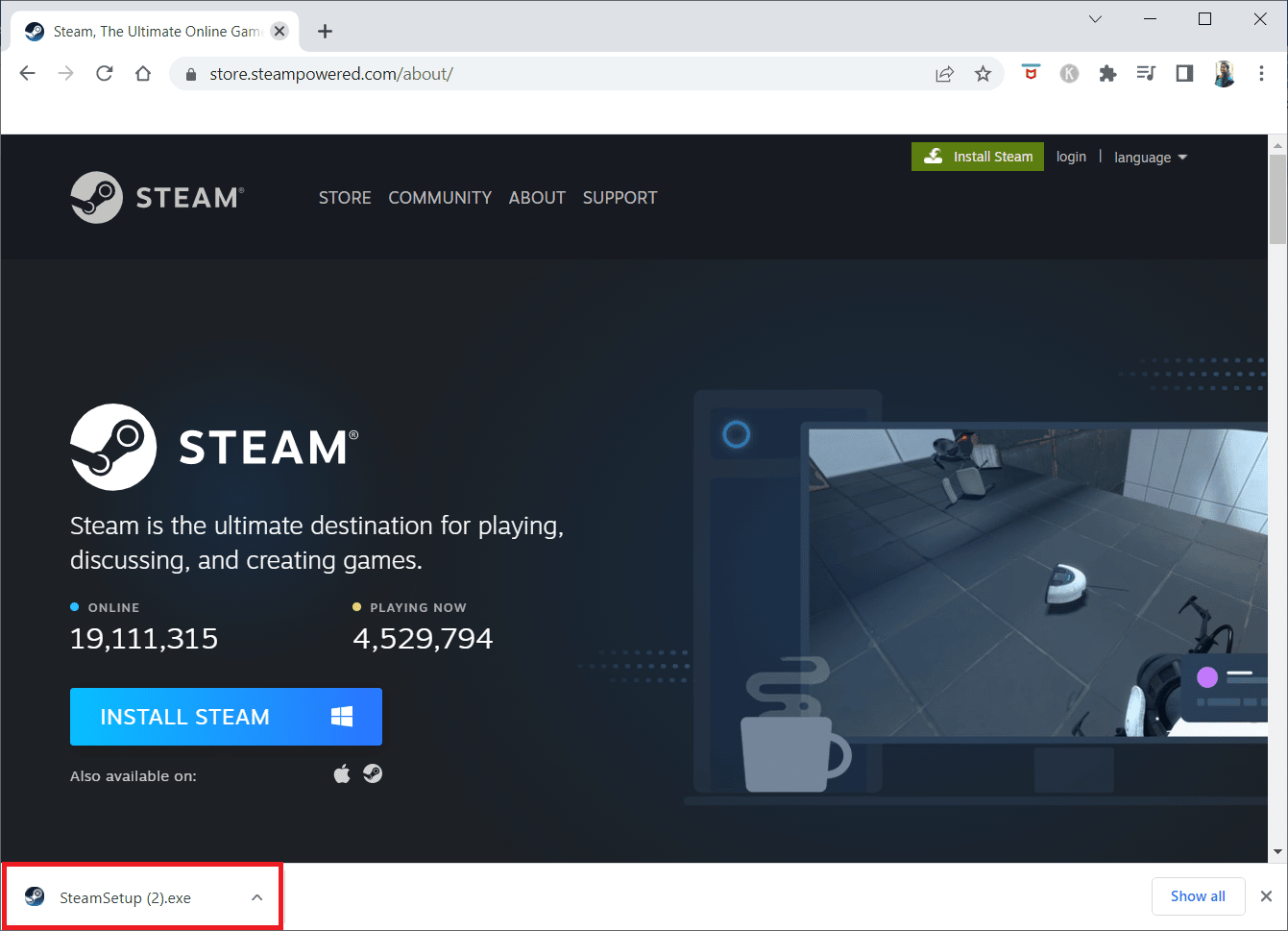Click the INSTALL STEAM button
This screenshot has height=931, width=1288.
click(226, 716)
